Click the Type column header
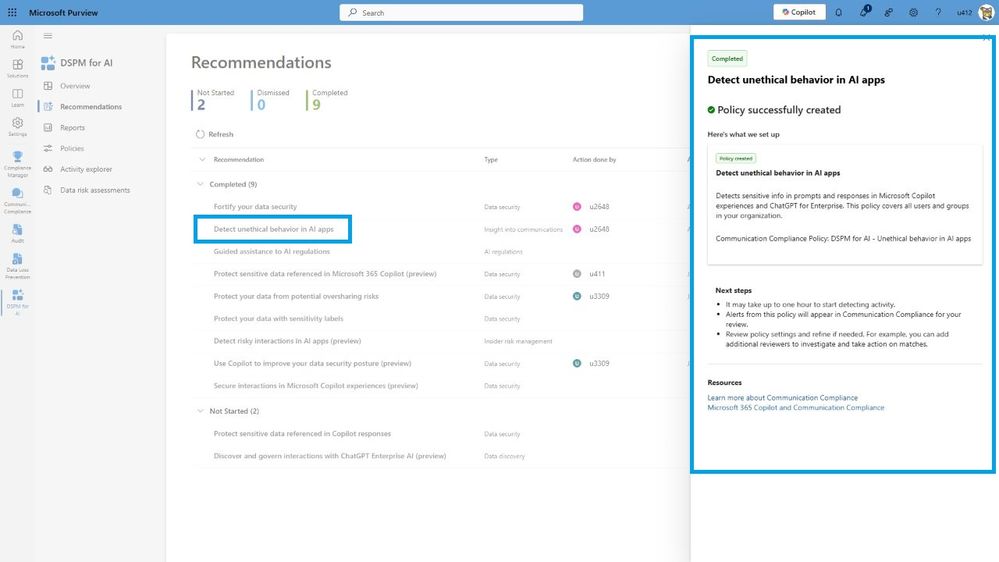Viewport: 999px width, 562px height. tap(491, 160)
